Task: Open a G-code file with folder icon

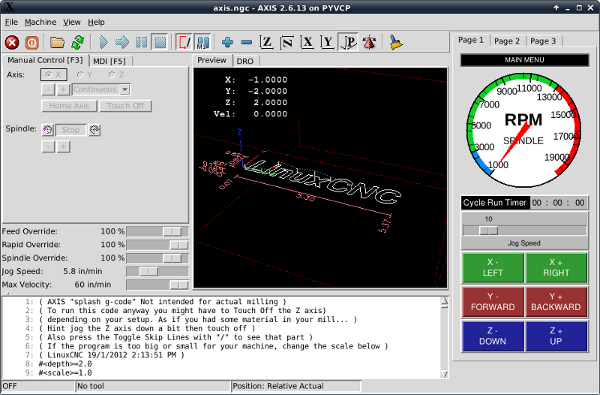Action: (57, 42)
